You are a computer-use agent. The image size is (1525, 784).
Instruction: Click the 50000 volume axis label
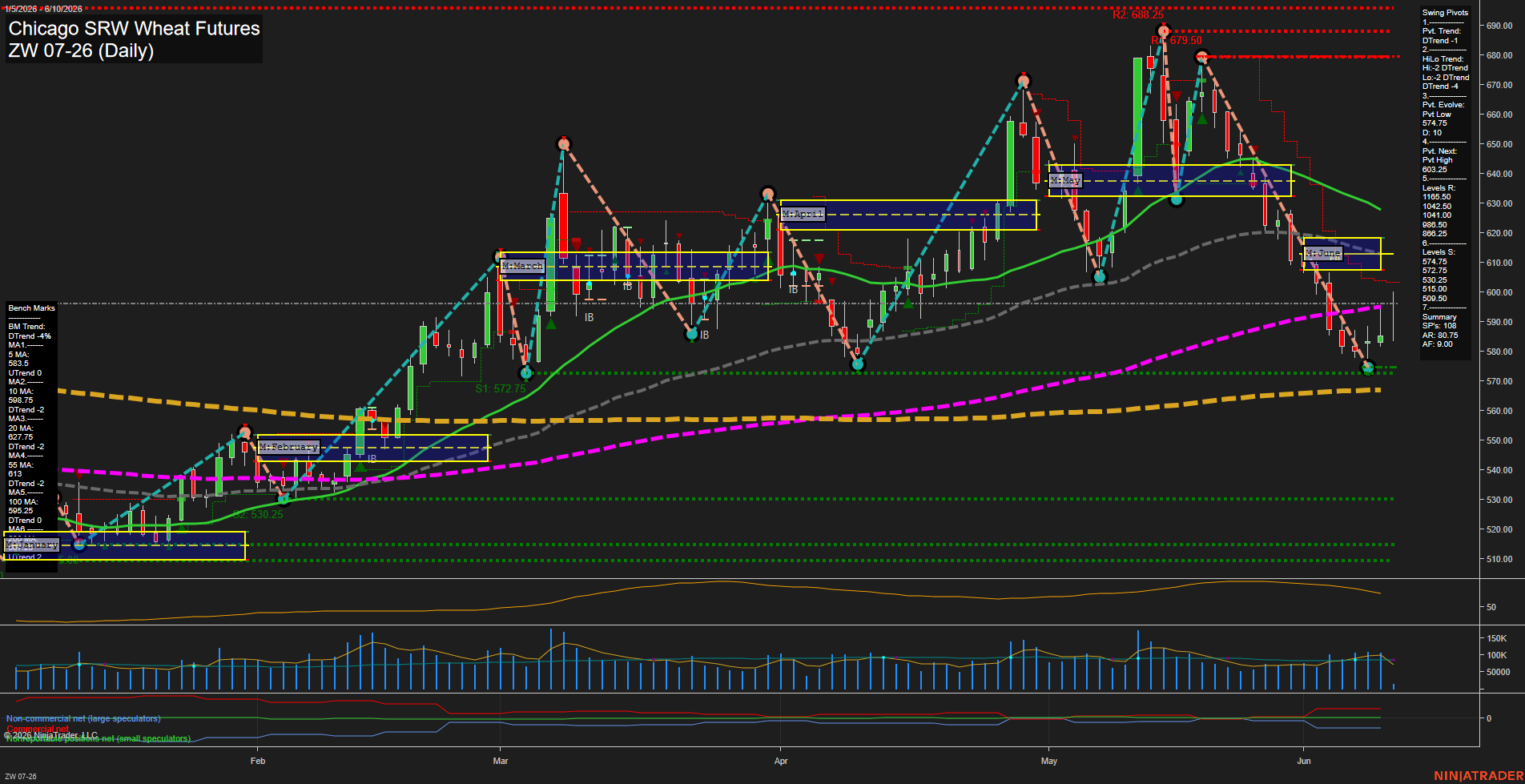click(x=1499, y=672)
